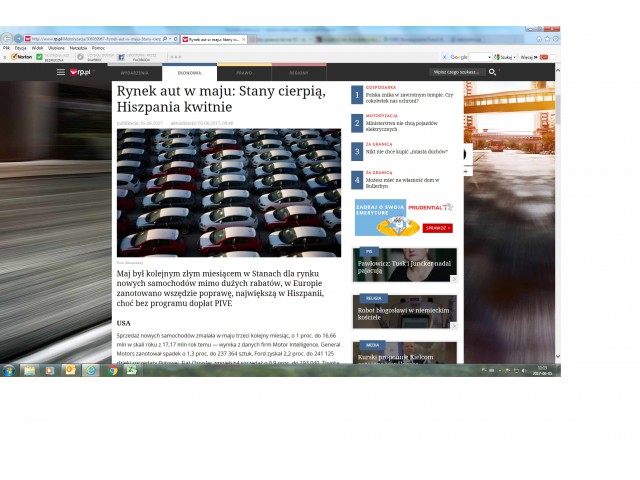Switch to the Ekonomia section tab
This screenshot has height=480, width=640.
(189, 73)
